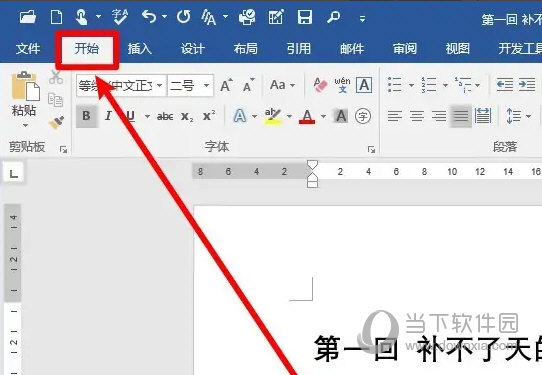Apply distributed alignment

tap(483, 115)
